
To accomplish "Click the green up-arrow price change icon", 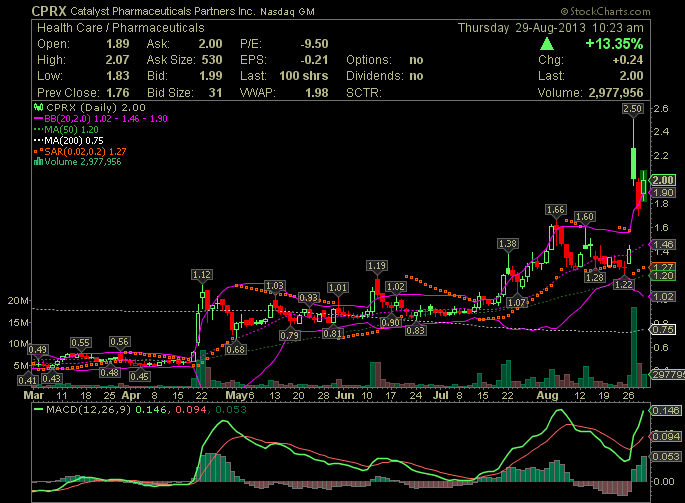I will [x=545, y=44].
